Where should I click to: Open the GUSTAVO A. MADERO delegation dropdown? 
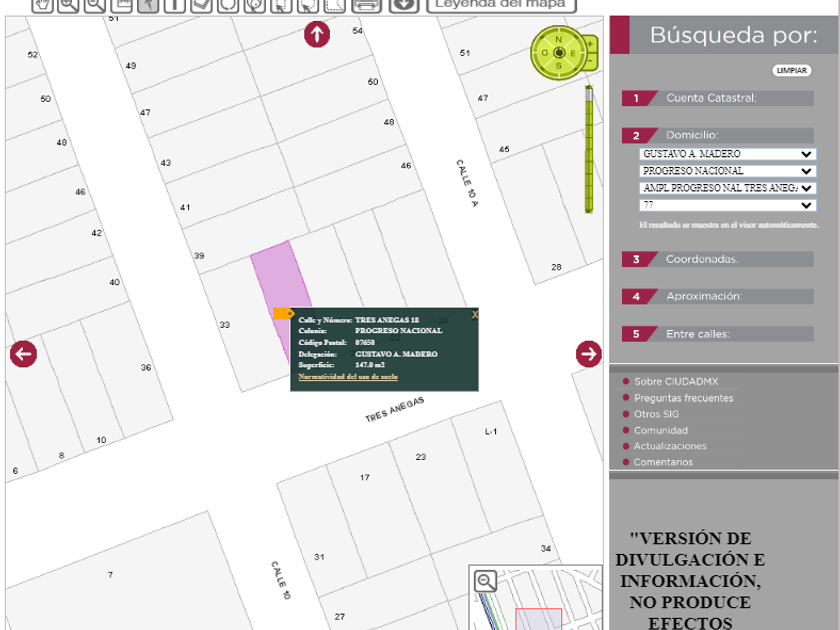click(x=727, y=154)
